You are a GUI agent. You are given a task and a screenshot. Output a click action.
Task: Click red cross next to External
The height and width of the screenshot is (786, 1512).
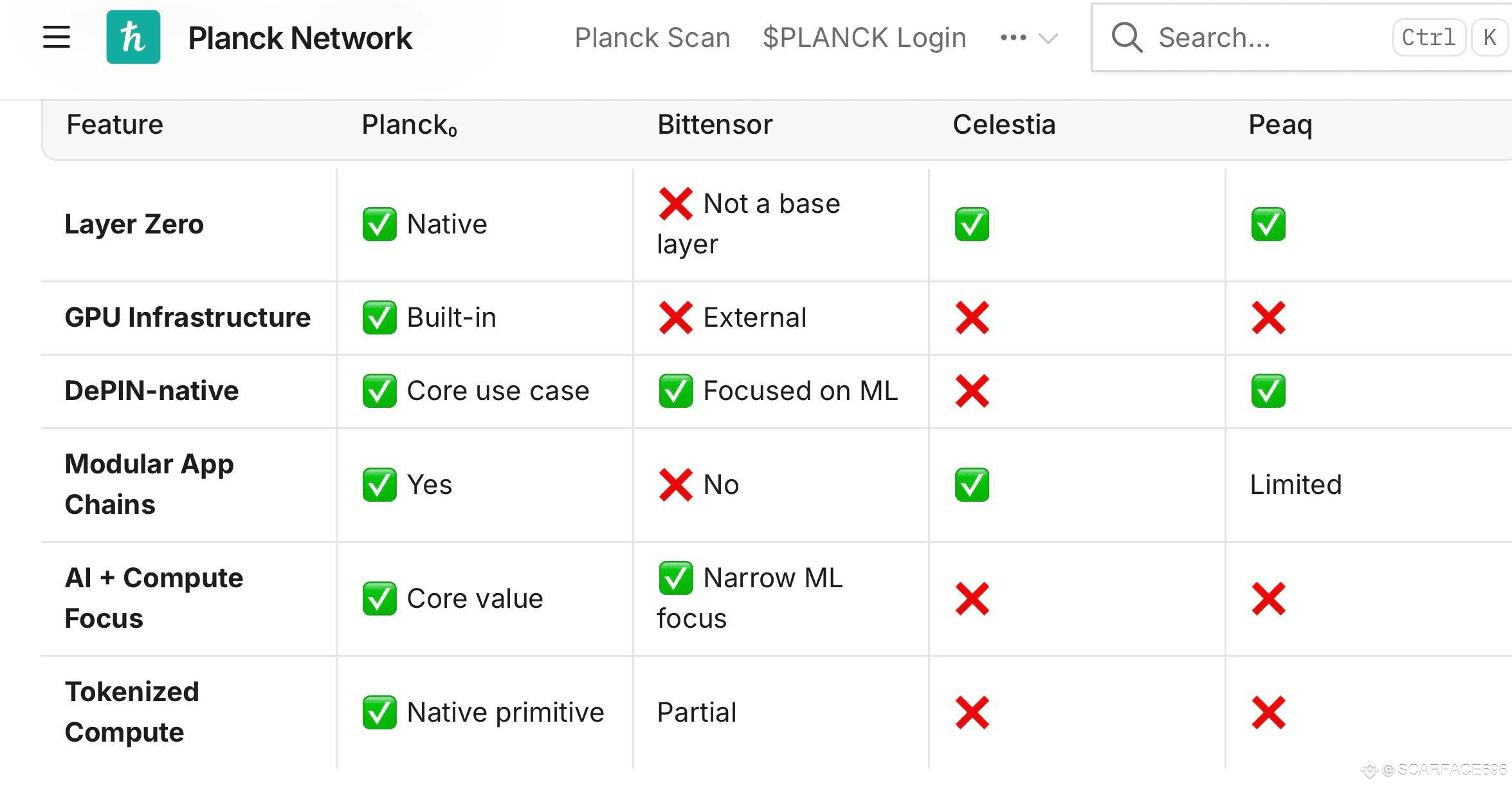(x=675, y=318)
